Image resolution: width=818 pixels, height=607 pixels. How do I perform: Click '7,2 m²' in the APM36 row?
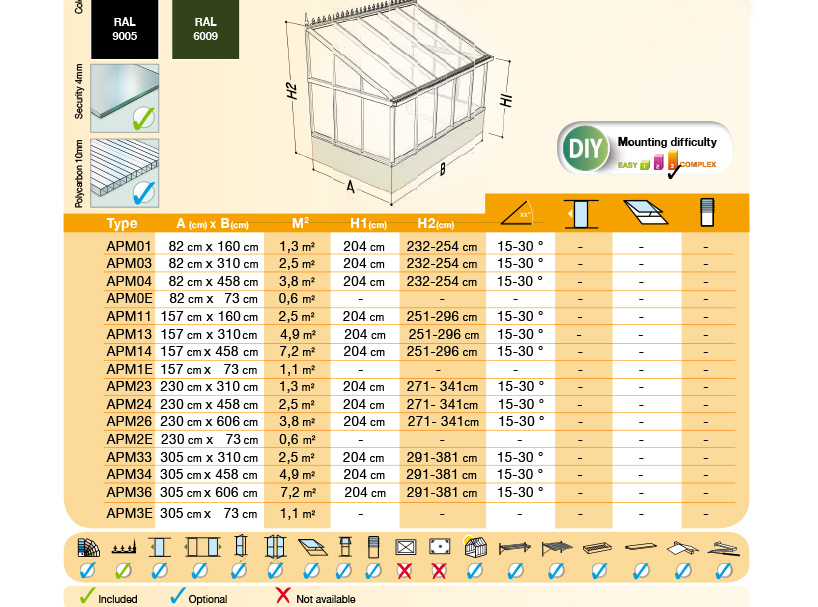(297, 492)
